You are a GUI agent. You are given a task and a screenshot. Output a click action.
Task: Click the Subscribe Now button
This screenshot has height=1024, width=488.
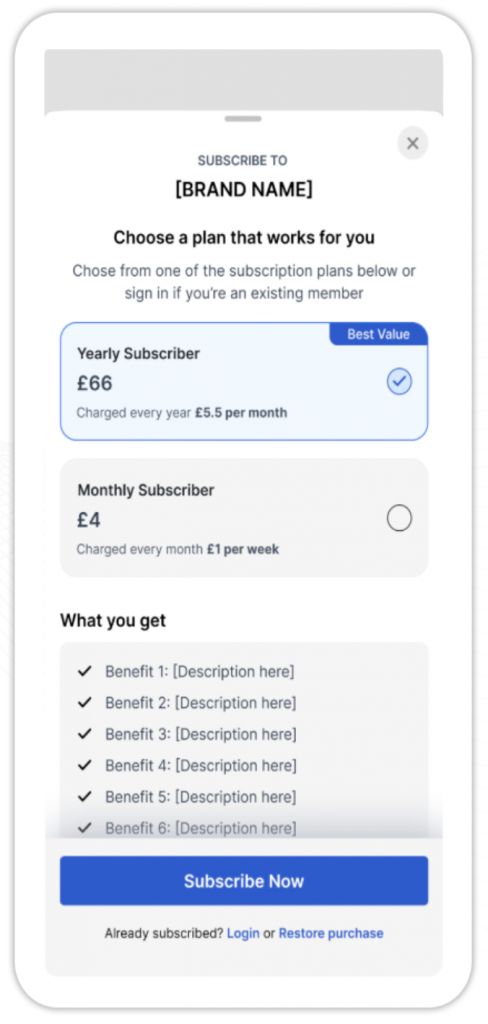click(244, 880)
